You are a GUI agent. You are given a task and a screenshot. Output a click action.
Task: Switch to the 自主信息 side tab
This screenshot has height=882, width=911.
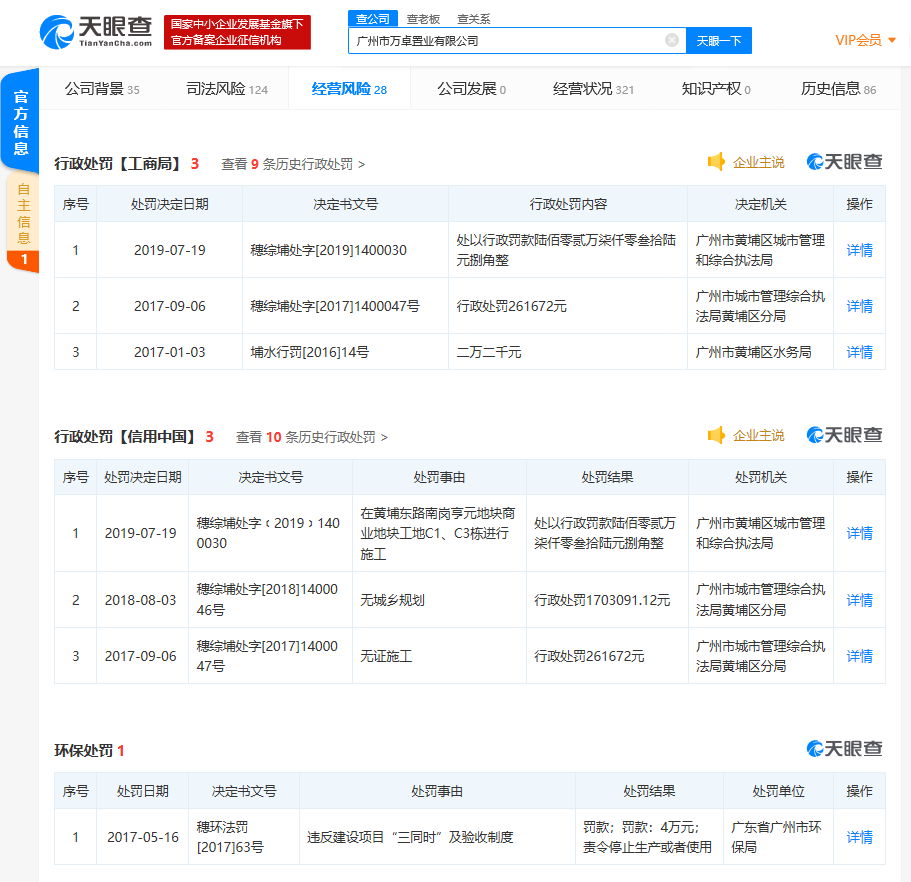point(23,221)
